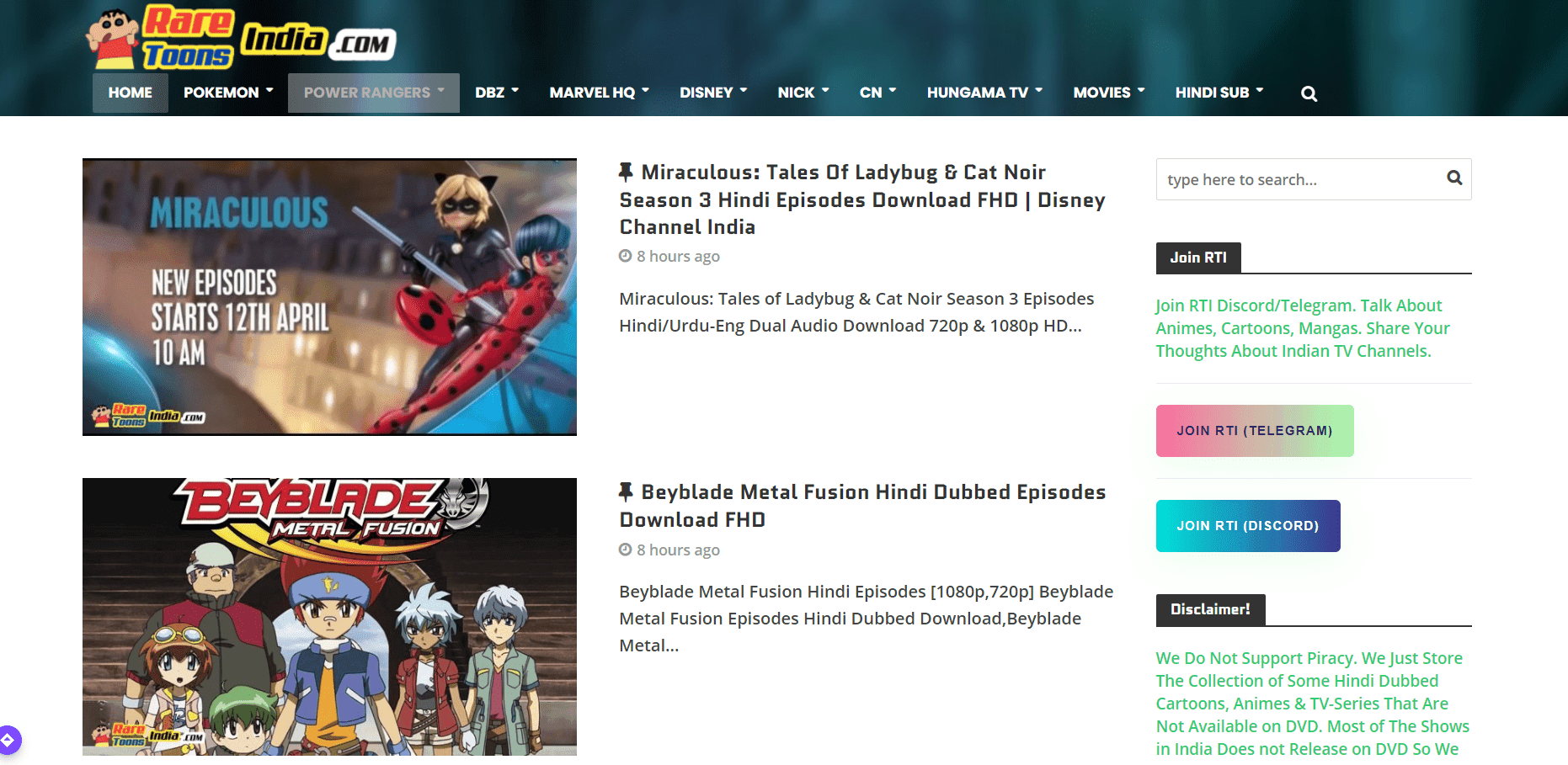Open Beyblade Metal Fusion post title link
Screen dimensions: 1568x765
(862, 506)
